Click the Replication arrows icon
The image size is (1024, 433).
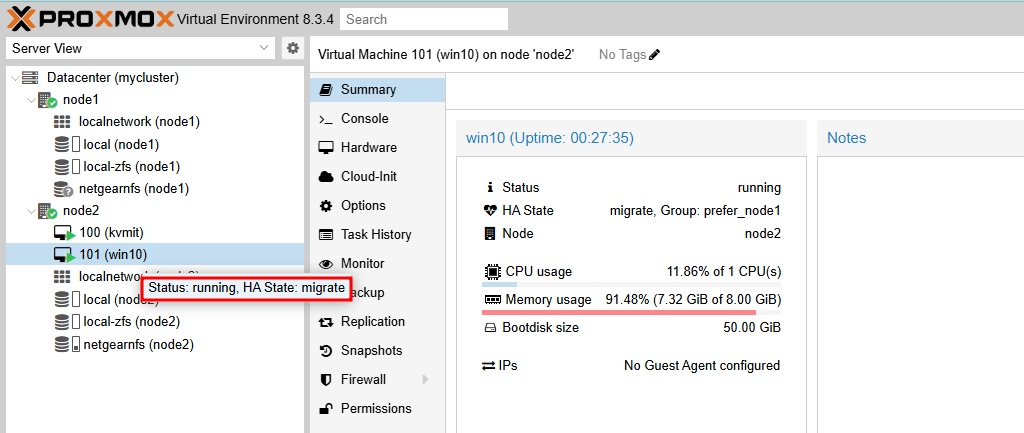(x=326, y=321)
